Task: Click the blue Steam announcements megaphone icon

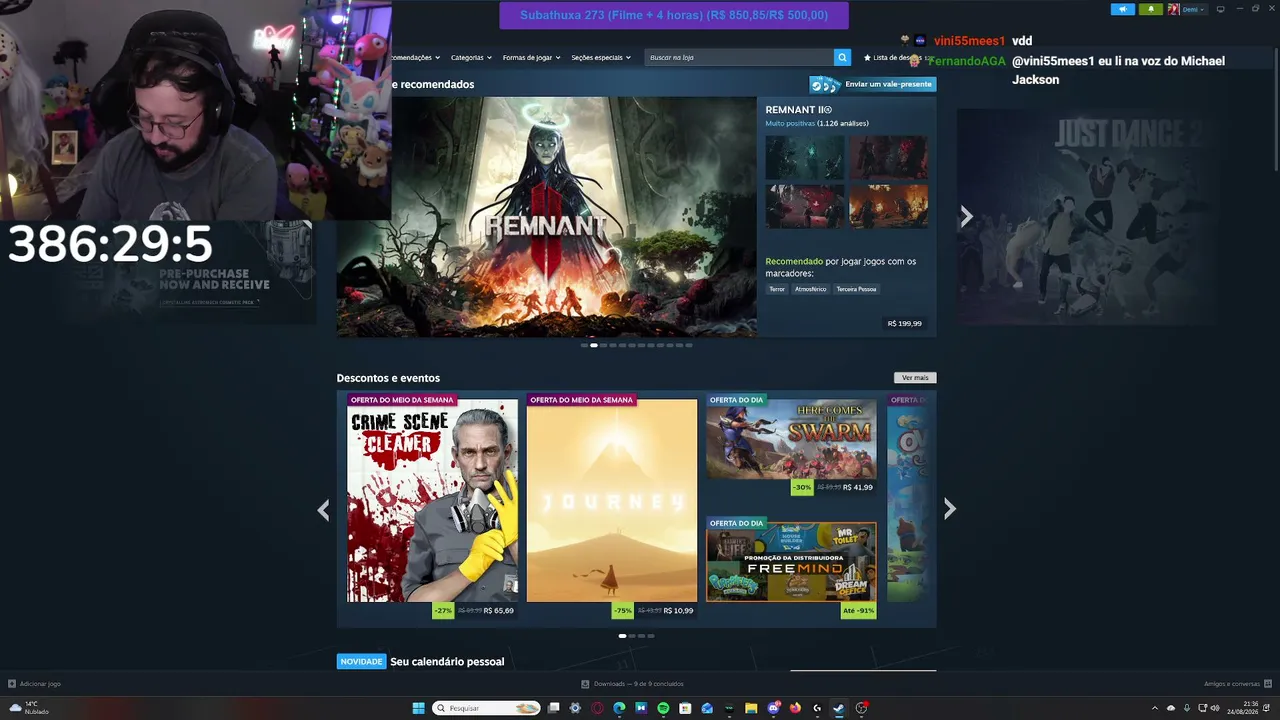Action: pos(1123,9)
